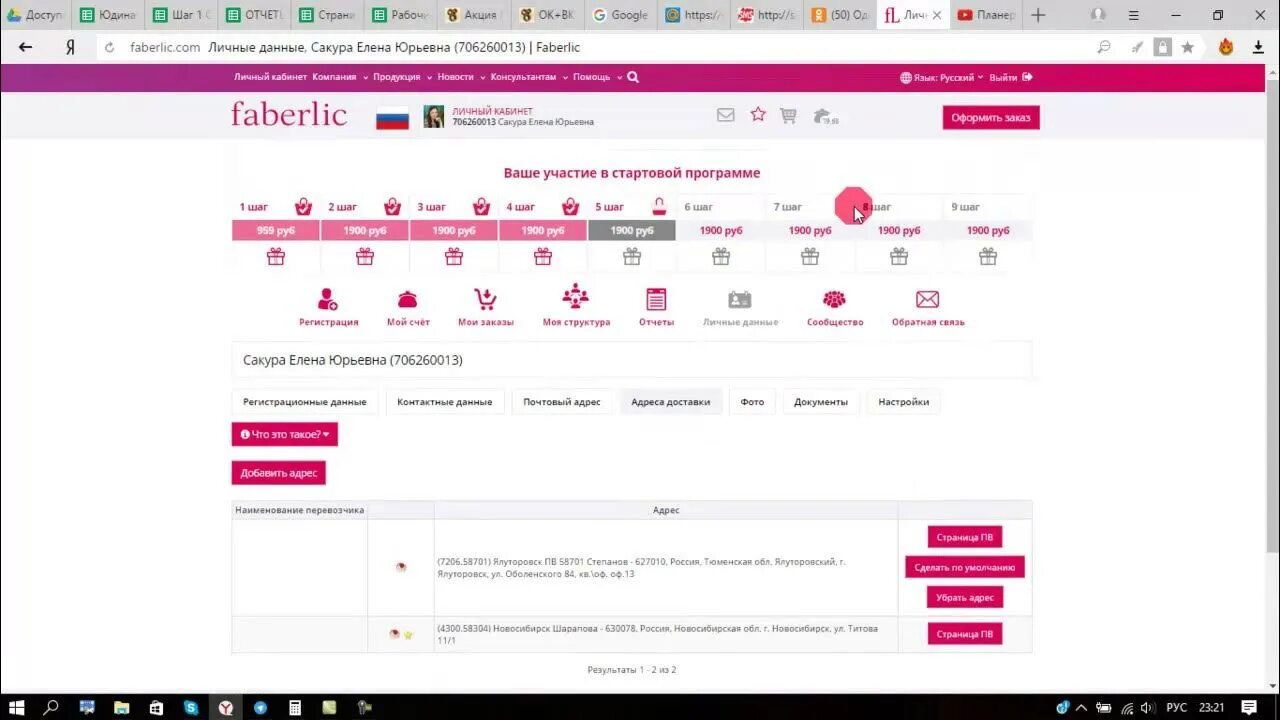Expand the Что это такое? dropdown
The image size is (1280, 720).
285,434
